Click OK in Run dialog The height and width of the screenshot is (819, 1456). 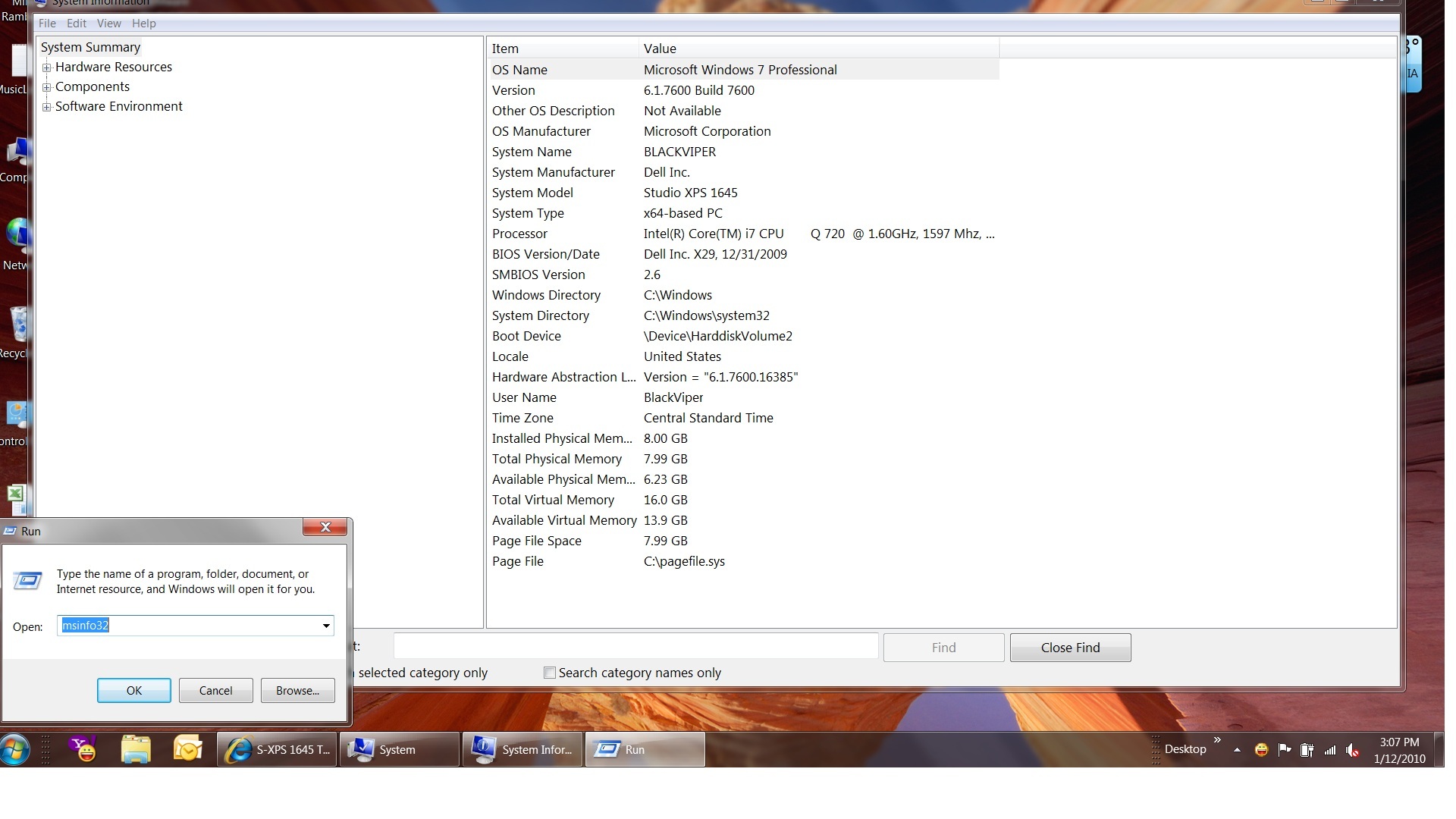click(x=134, y=691)
